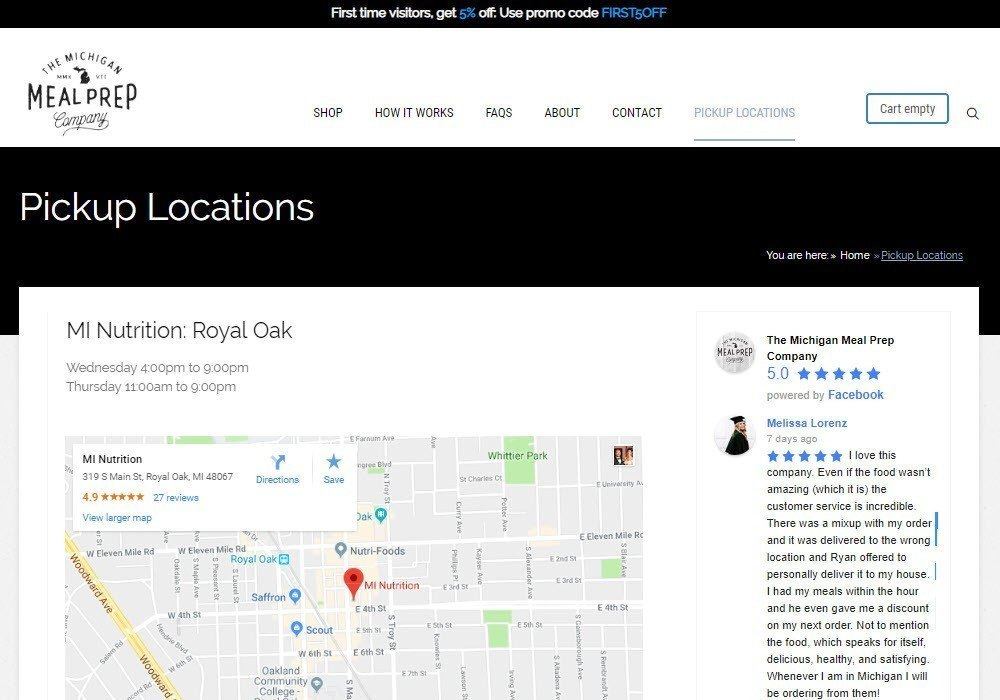Click the Thursday 11:00am to 9:00pm hours
Image resolution: width=1000 pixels, height=700 pixels.
[151, 387]
